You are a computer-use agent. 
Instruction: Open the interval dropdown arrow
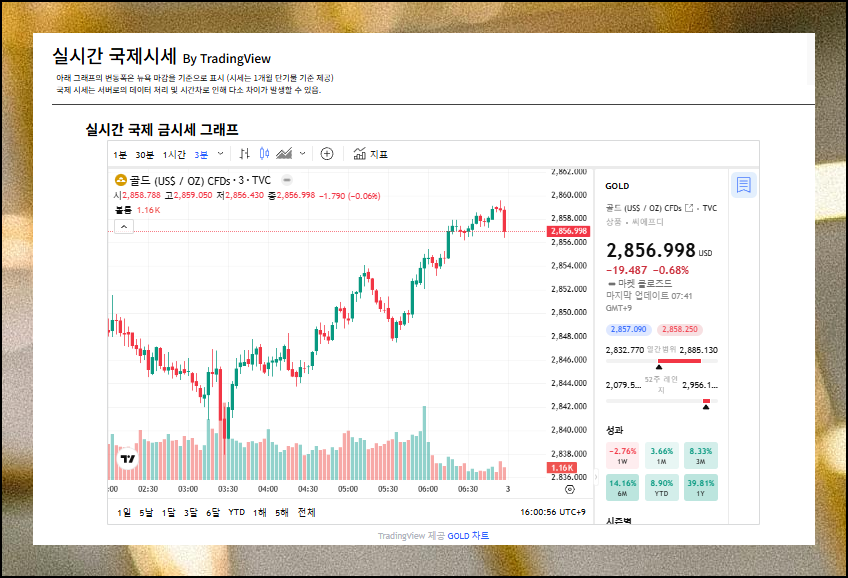(x=220, y=154)
